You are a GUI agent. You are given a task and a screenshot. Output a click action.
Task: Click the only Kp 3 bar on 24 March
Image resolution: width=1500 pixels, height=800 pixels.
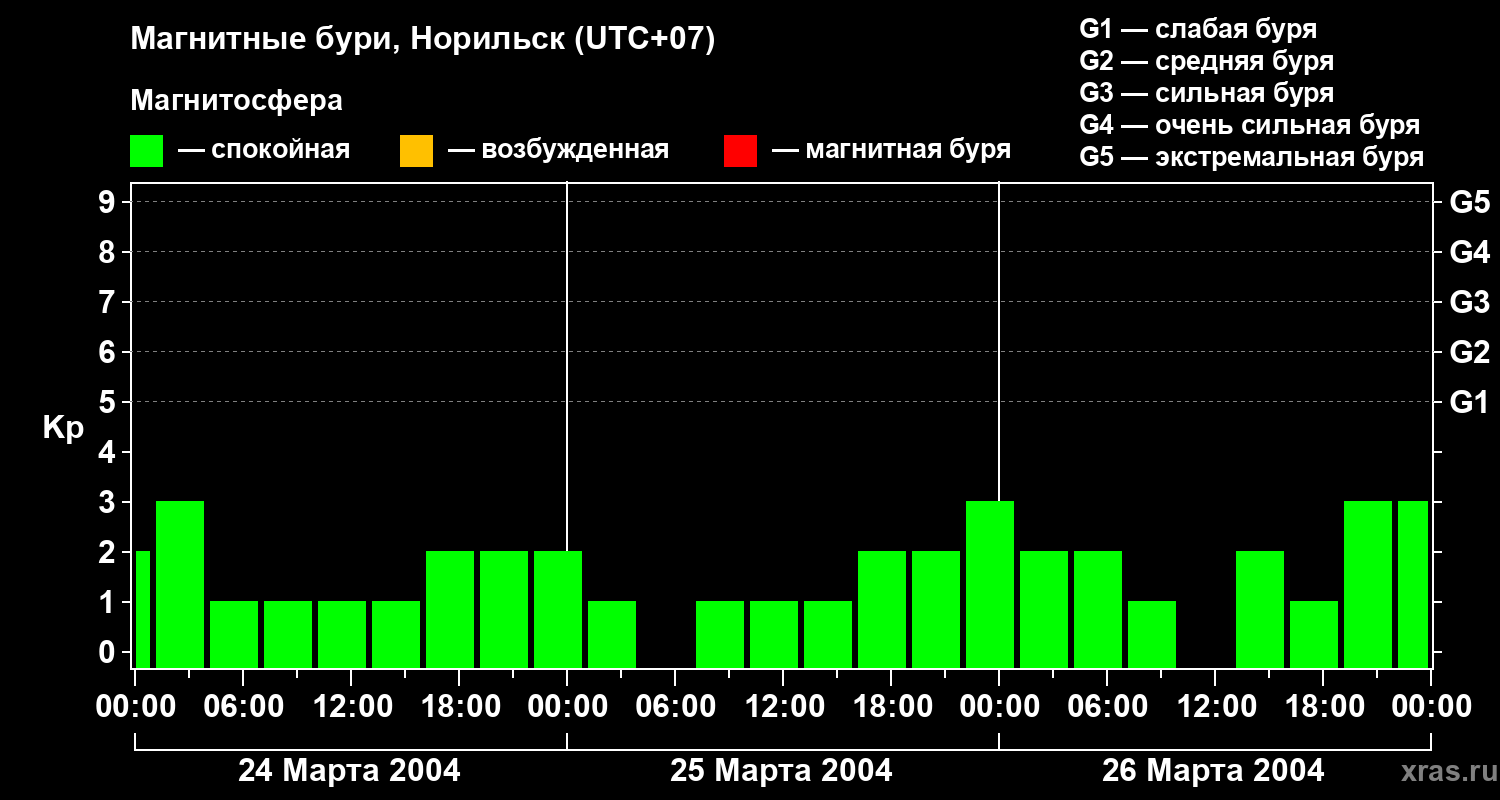[180, 584]
